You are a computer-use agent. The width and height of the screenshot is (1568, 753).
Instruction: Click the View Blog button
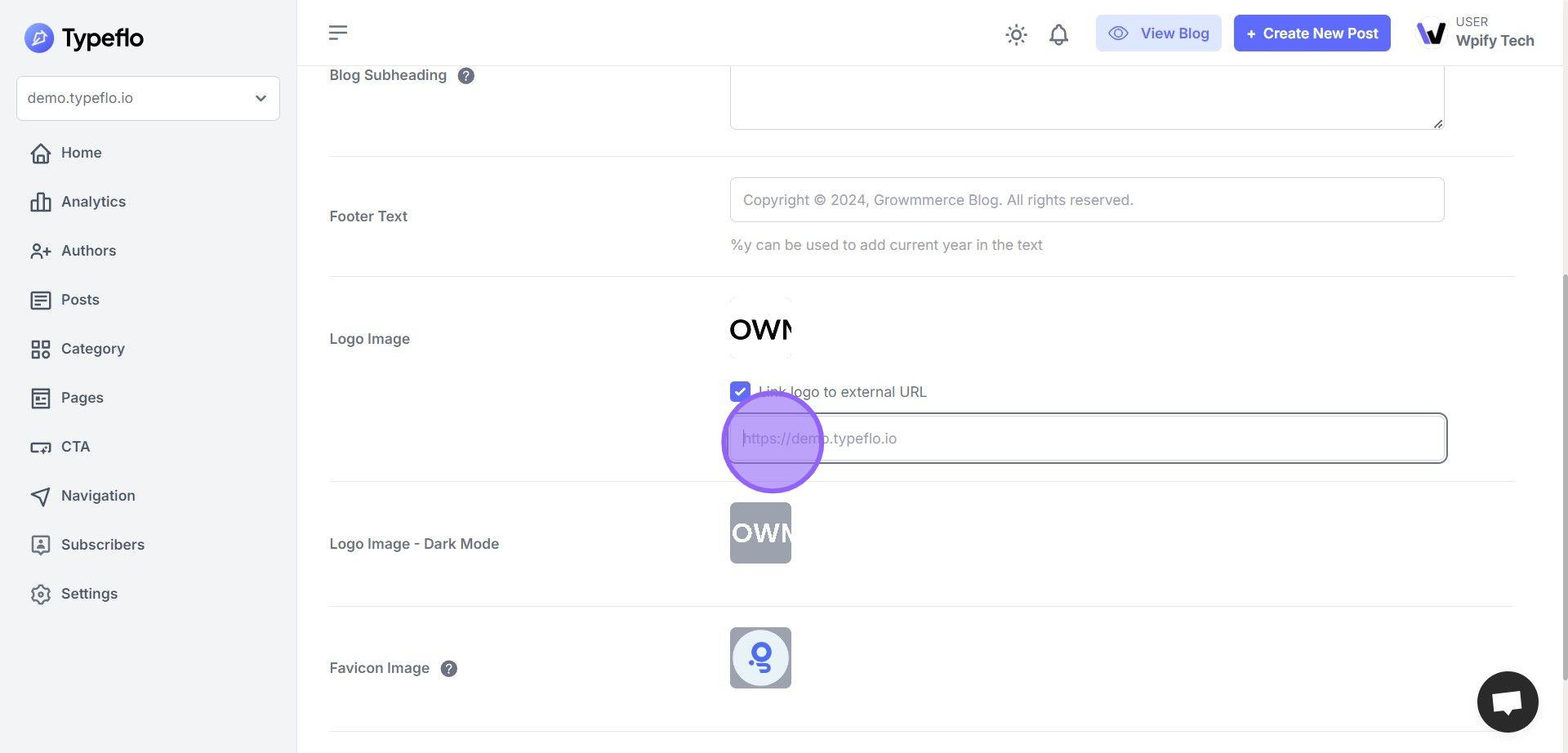(1158, 33)
